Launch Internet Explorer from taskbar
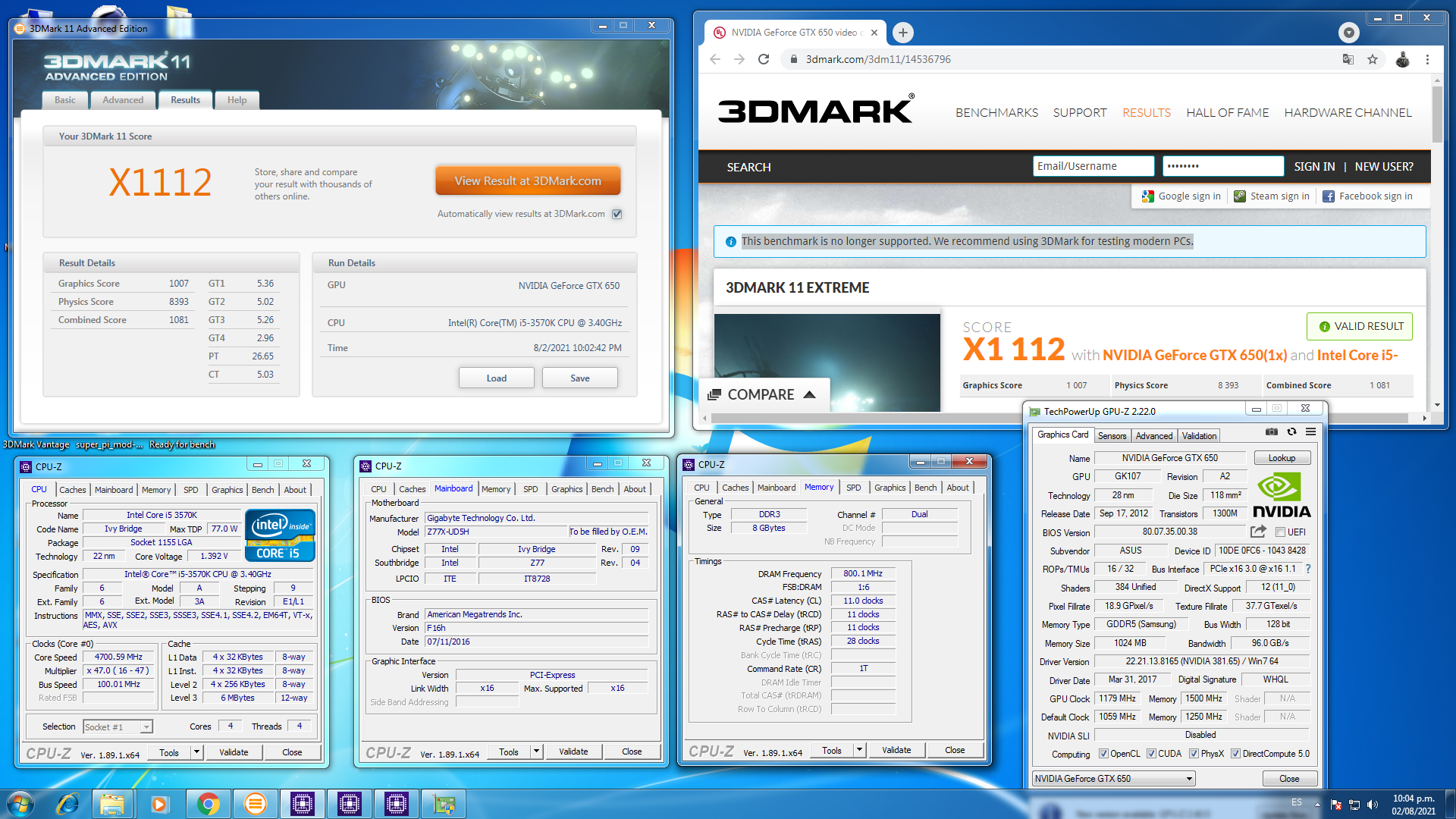Screen dimensions: 1456x819 [68, 804]
